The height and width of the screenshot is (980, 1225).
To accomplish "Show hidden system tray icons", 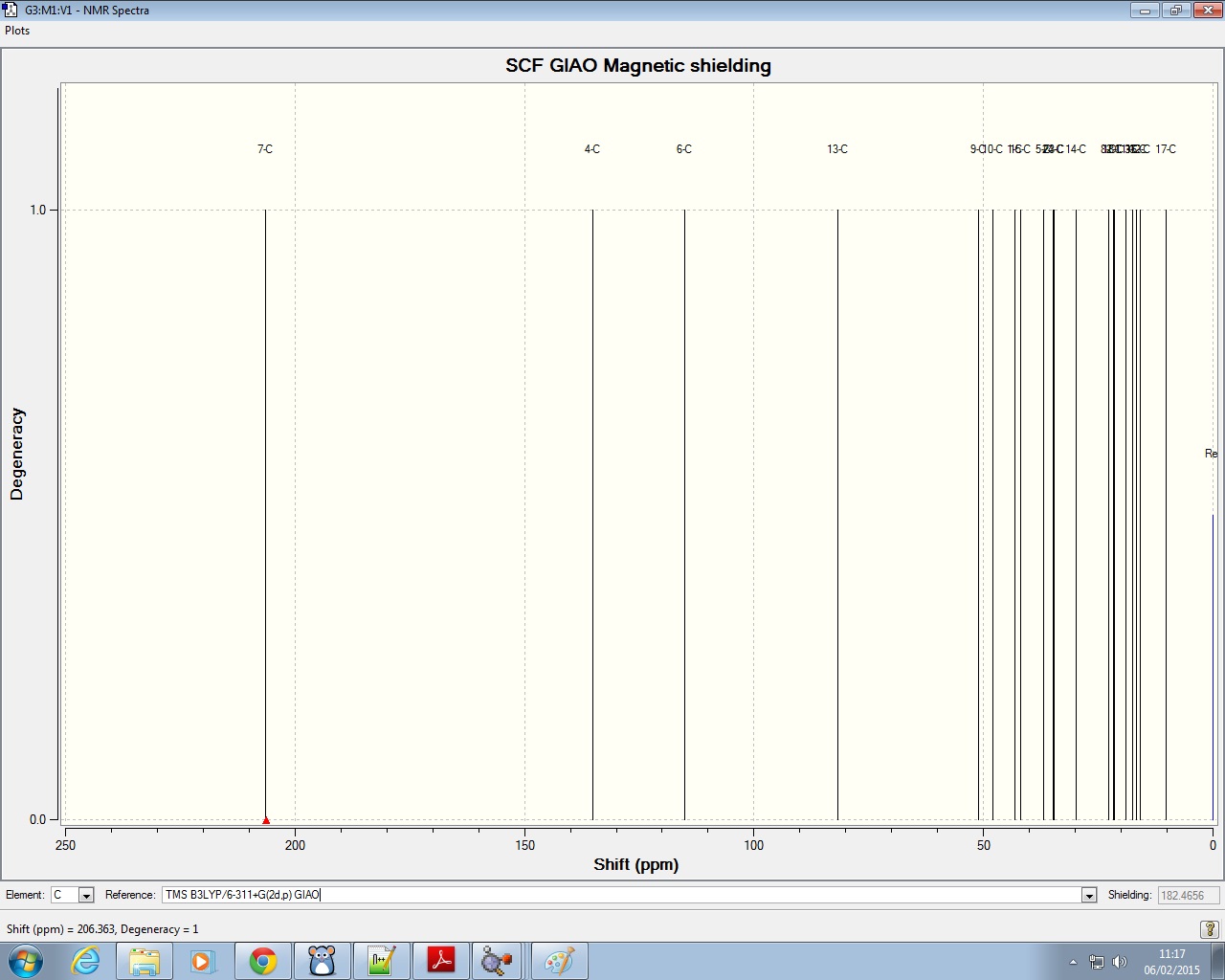I will 1073,962.
